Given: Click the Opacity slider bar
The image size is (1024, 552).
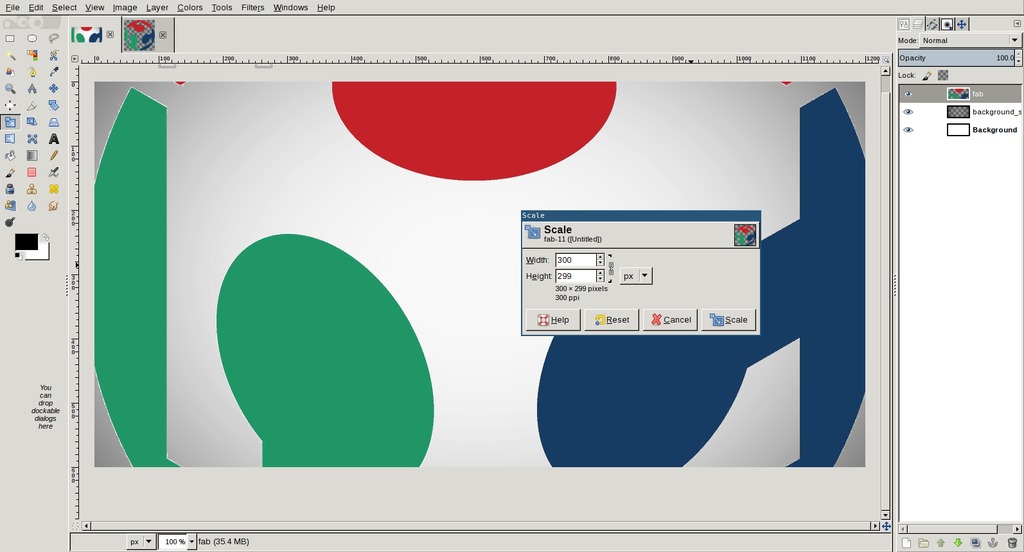Looking at the screenshot, I should click(x=956, y=58).
